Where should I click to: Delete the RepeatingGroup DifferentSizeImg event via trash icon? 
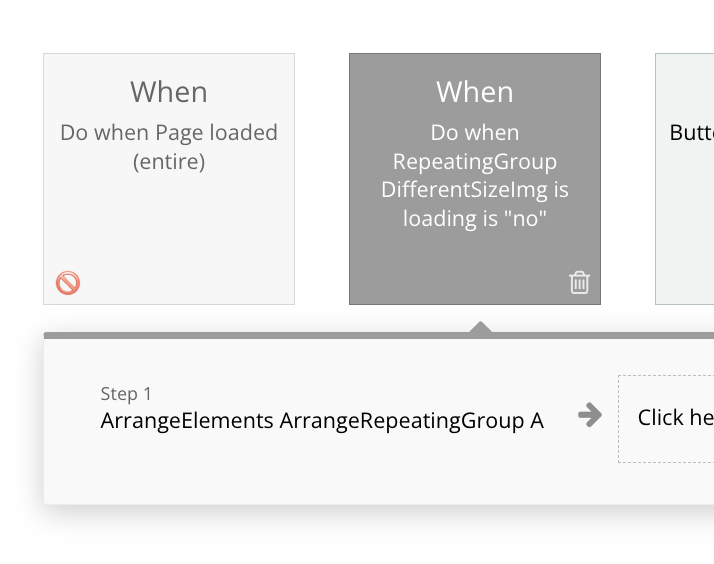tap(579, 283)
